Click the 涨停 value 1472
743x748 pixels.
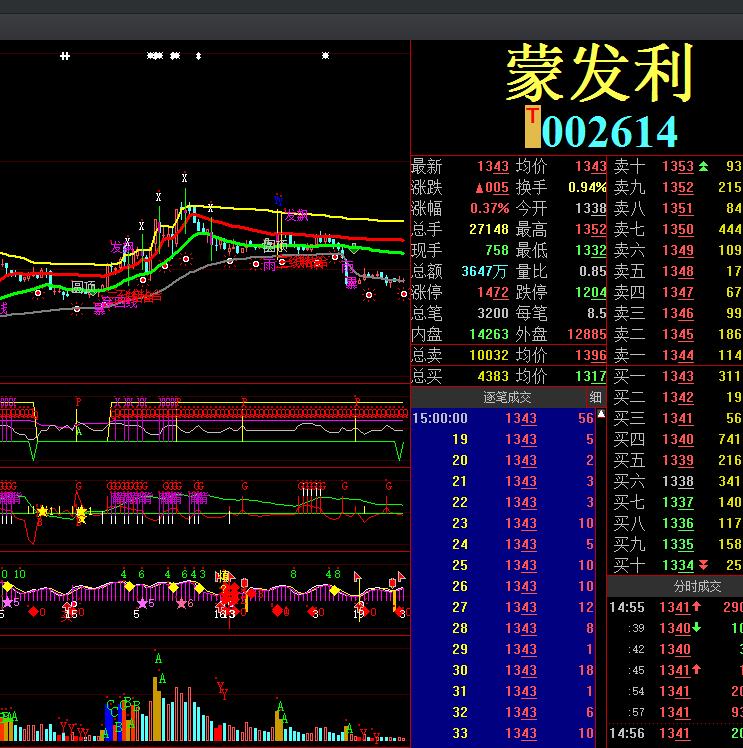point(493,292)
